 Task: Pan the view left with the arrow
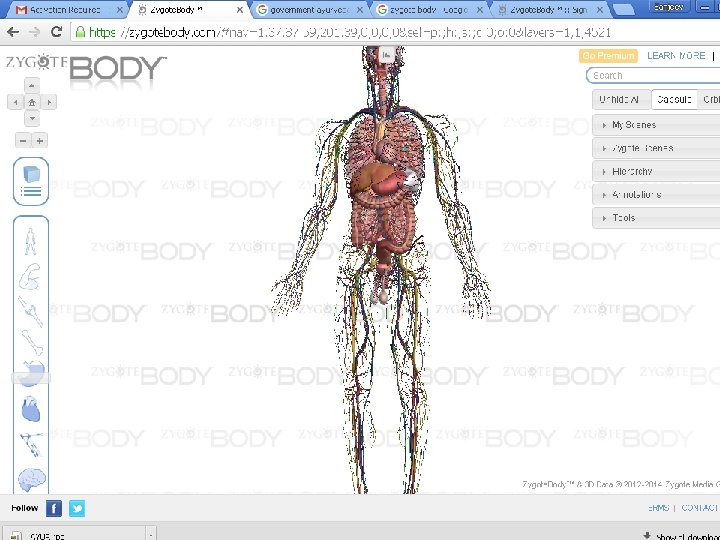tap(15, 102)
